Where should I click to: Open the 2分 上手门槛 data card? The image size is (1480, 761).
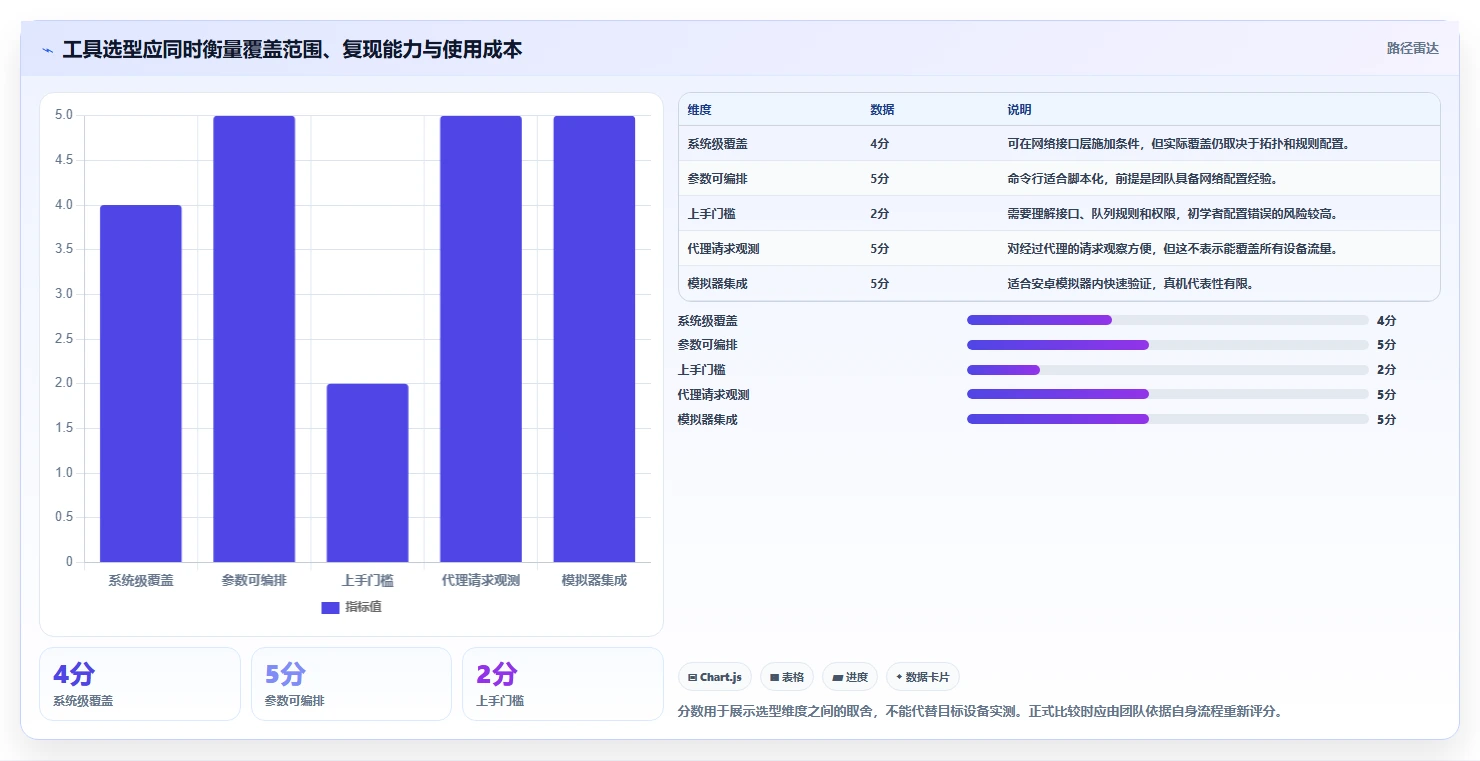pos(563,684)
